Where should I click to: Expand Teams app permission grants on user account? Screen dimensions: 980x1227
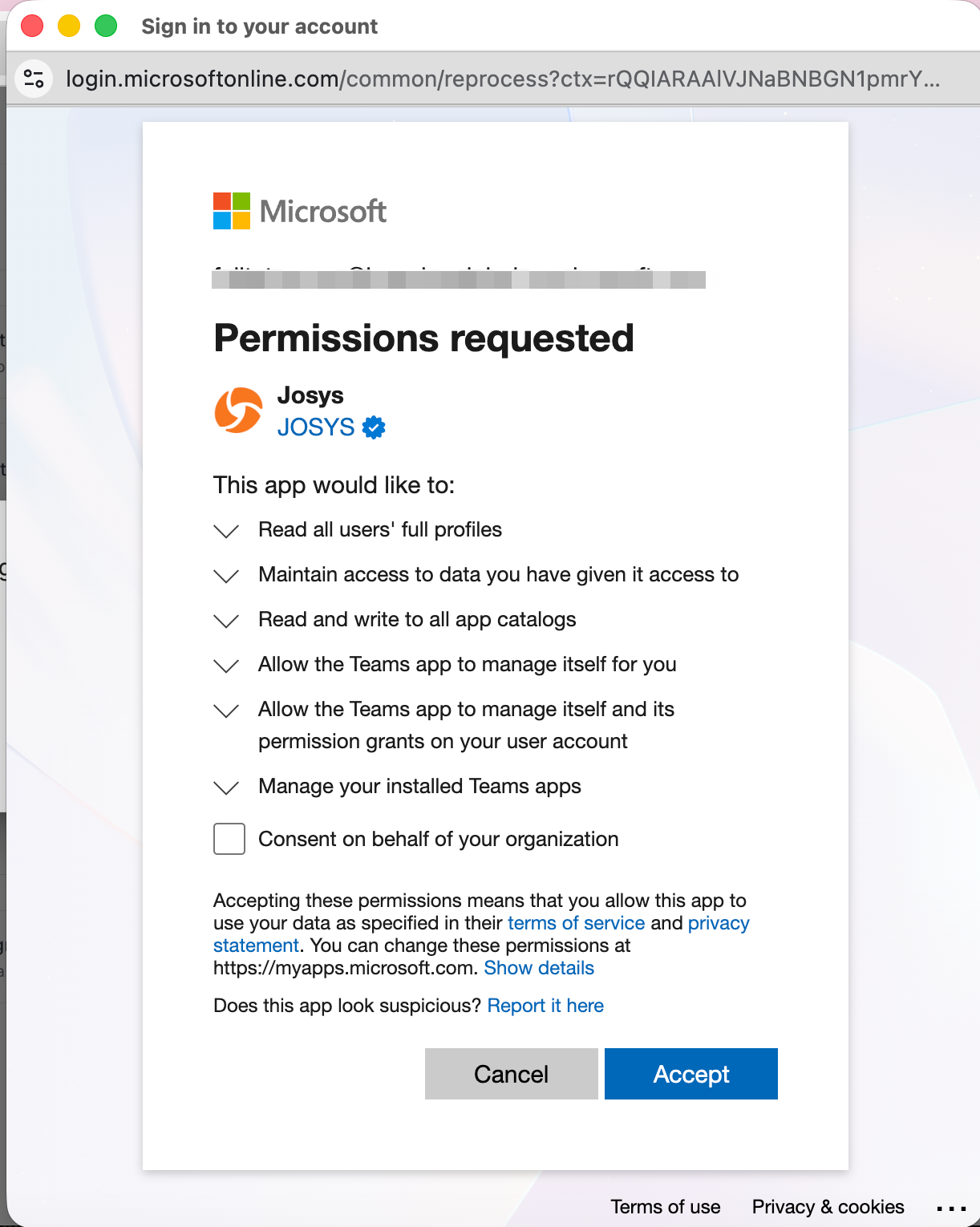tap(227, 711)
